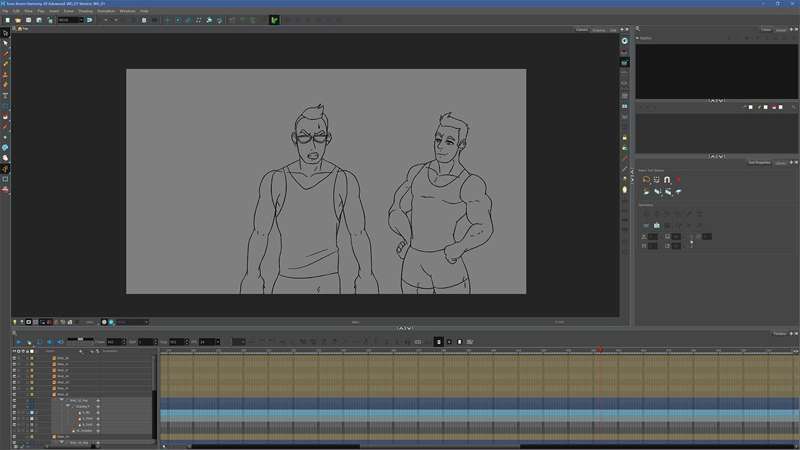The image size is (800, 450).
Task: Click the New scene toolbar icon
Action: [8, 20]
